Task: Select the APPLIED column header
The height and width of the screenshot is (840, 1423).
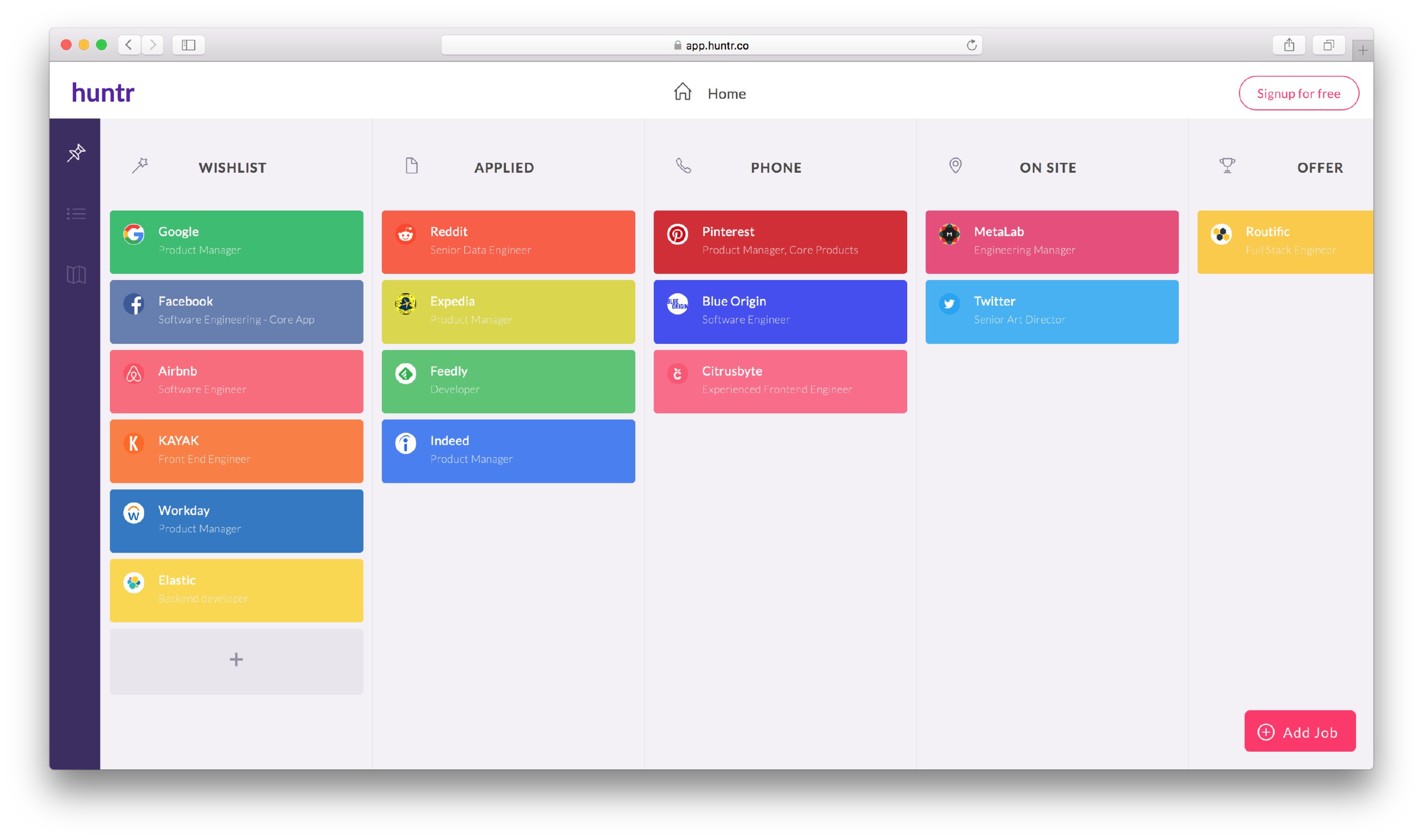Action: pyautogui.click(x=504, y=168)
